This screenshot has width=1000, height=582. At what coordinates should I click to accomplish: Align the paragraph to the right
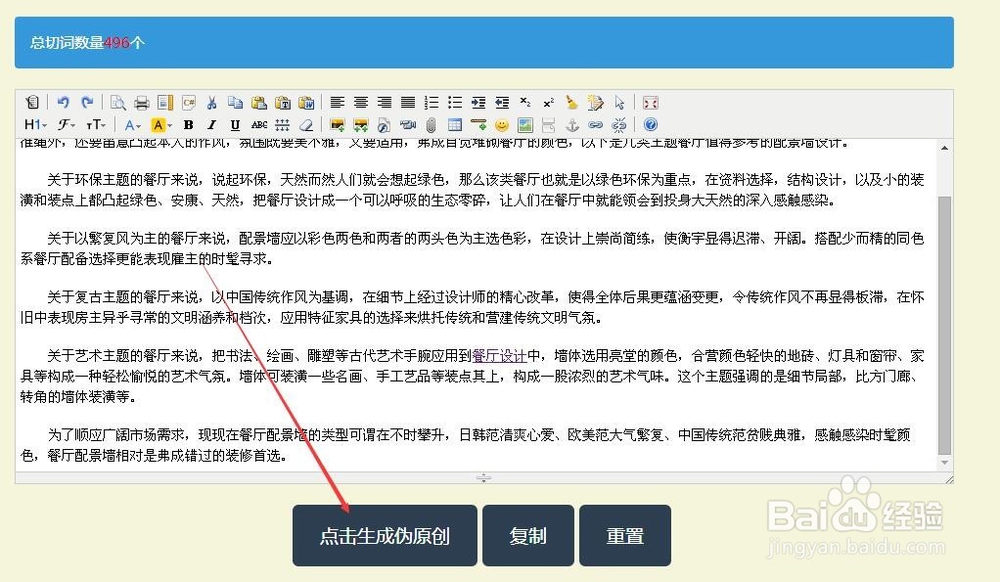385,103
